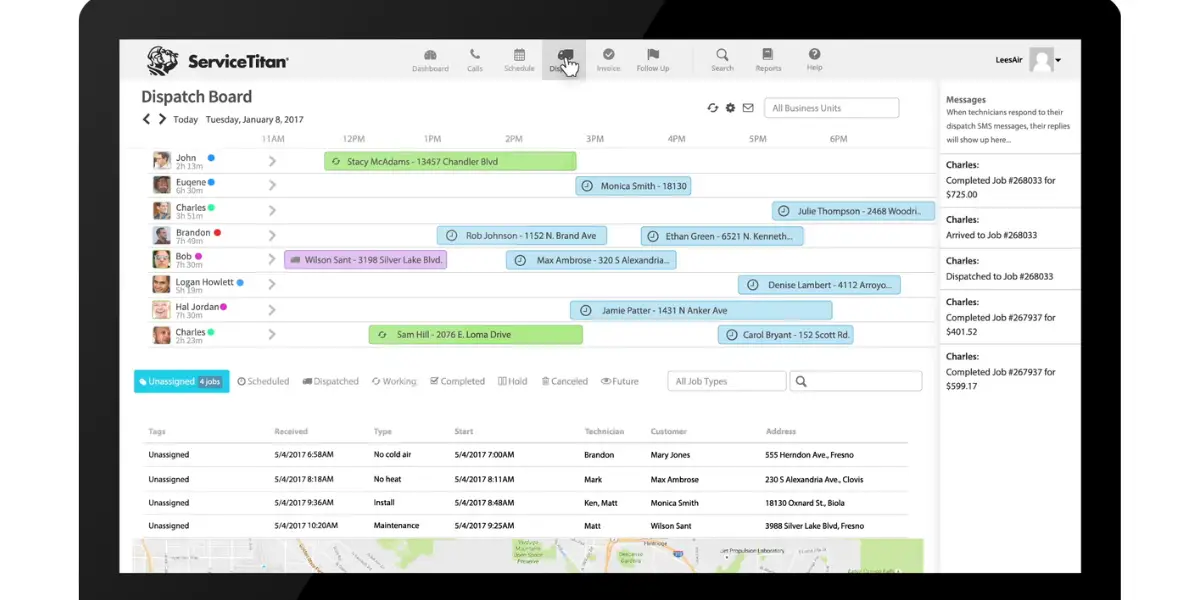Viewport: 1200px width, 600px height.
Task: Open Denise Lambert job block
Action: (x=819, y=285)
